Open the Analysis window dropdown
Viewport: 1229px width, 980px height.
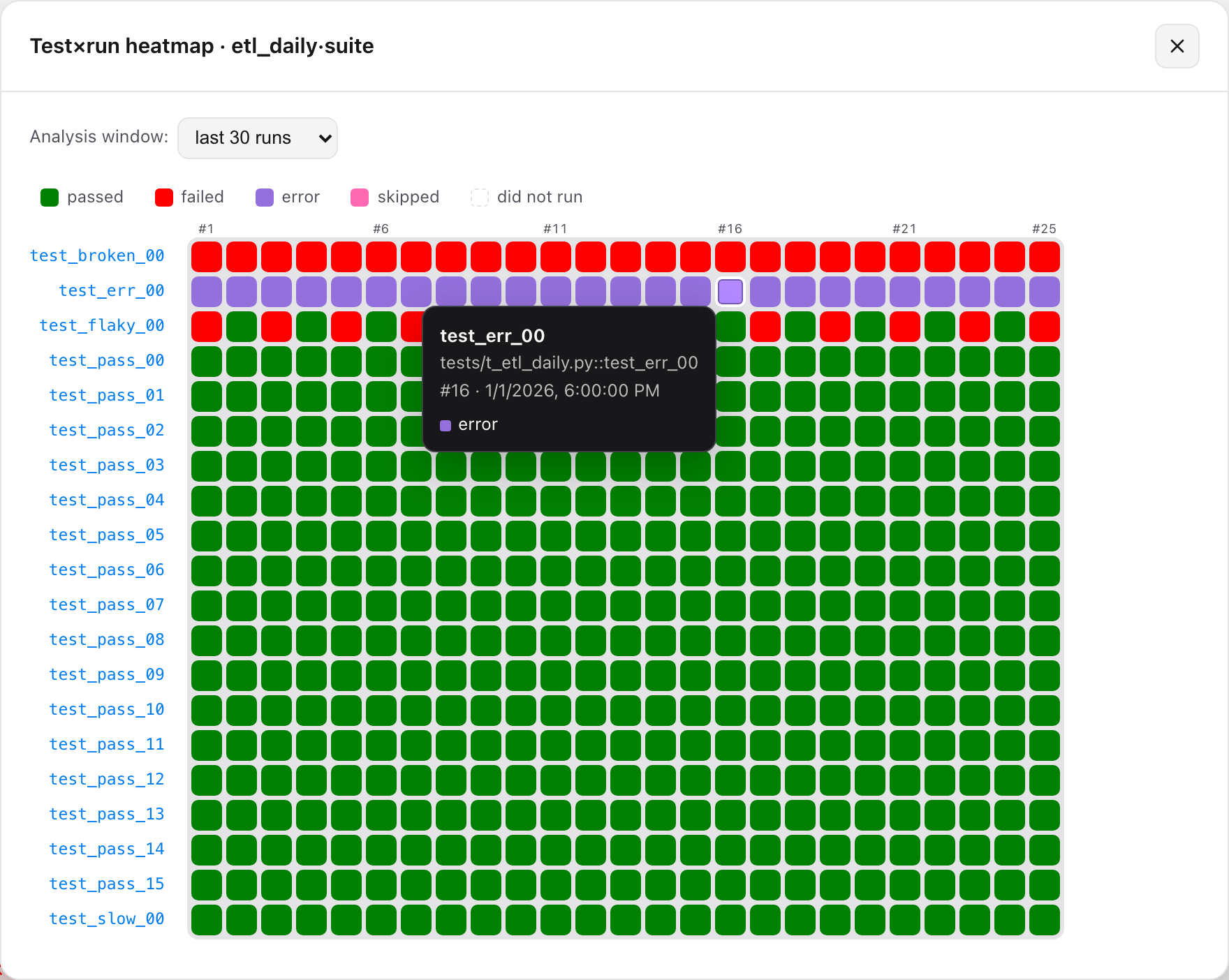258,138
